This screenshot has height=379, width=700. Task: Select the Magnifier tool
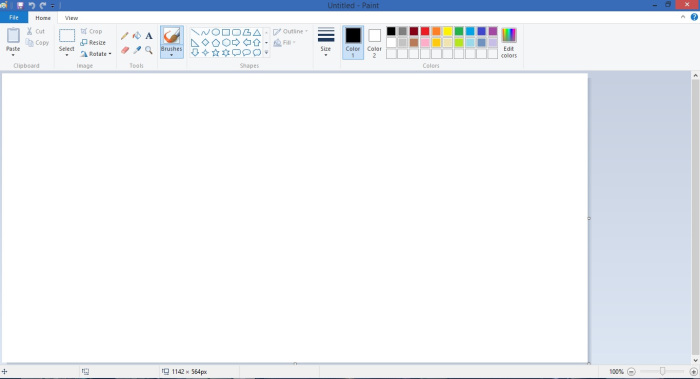click(x=149, y=50)
